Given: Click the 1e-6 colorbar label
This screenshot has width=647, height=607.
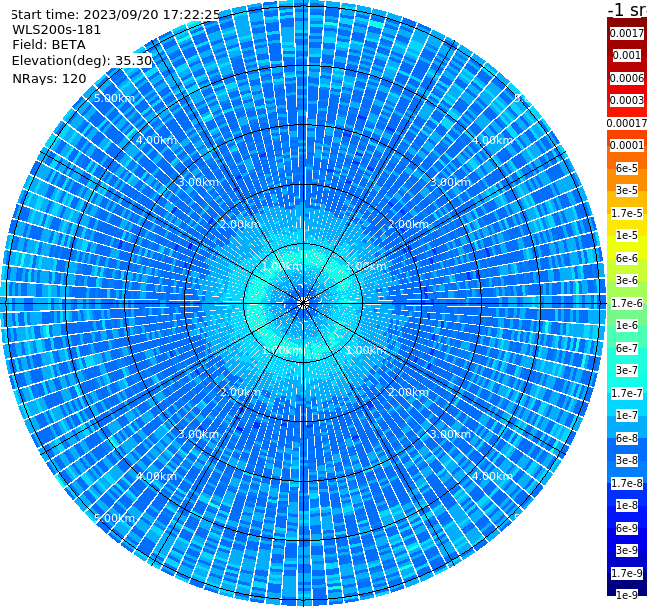Looking at the screenshot, I should [627, 325].
